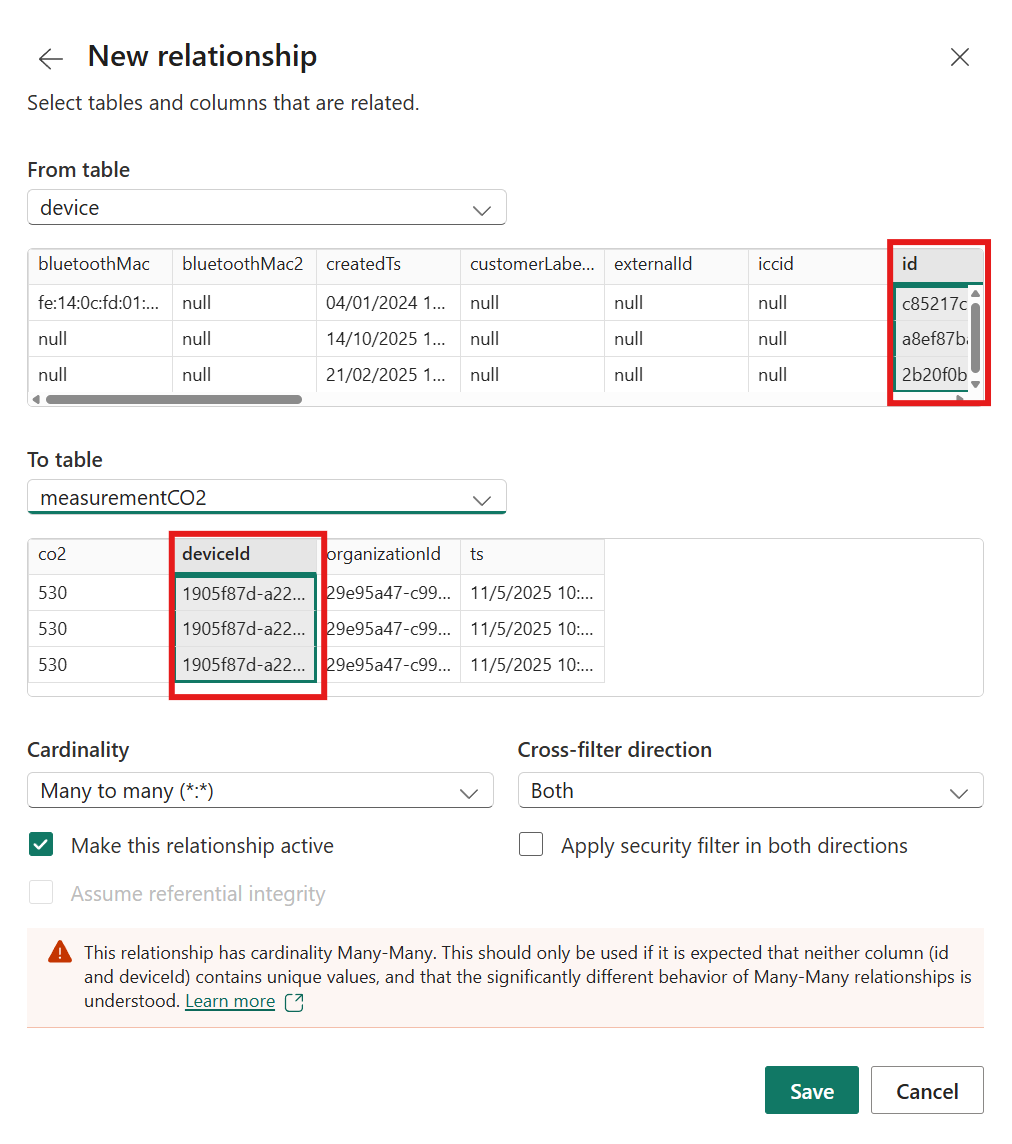1012x1144 pixels.
Task: Open the To table dropdown showing measurementCO2
Action: pyautogui.click(x=266, y=498)
